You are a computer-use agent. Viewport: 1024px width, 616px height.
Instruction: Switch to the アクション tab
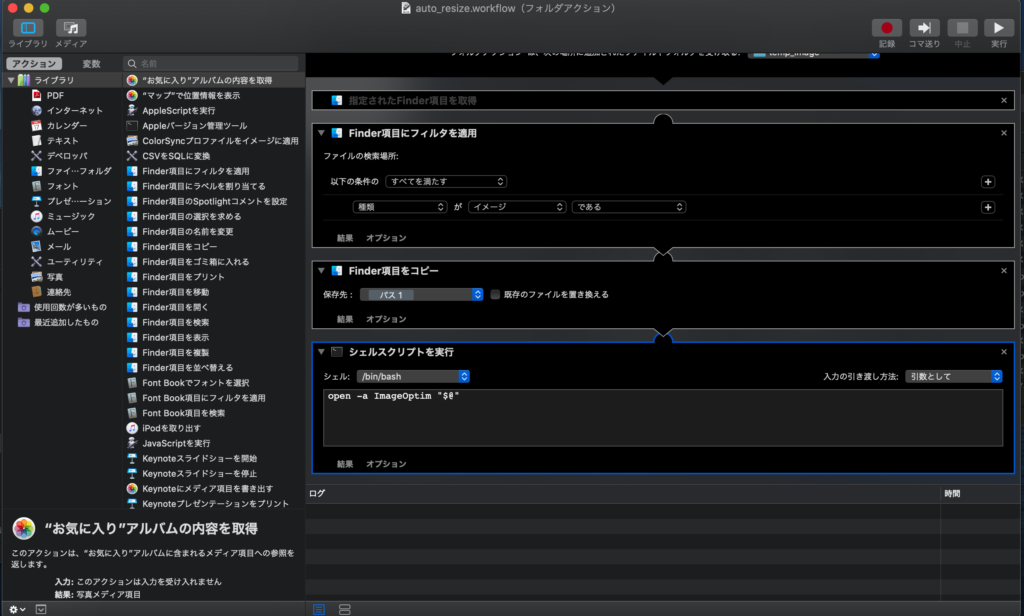34,63
